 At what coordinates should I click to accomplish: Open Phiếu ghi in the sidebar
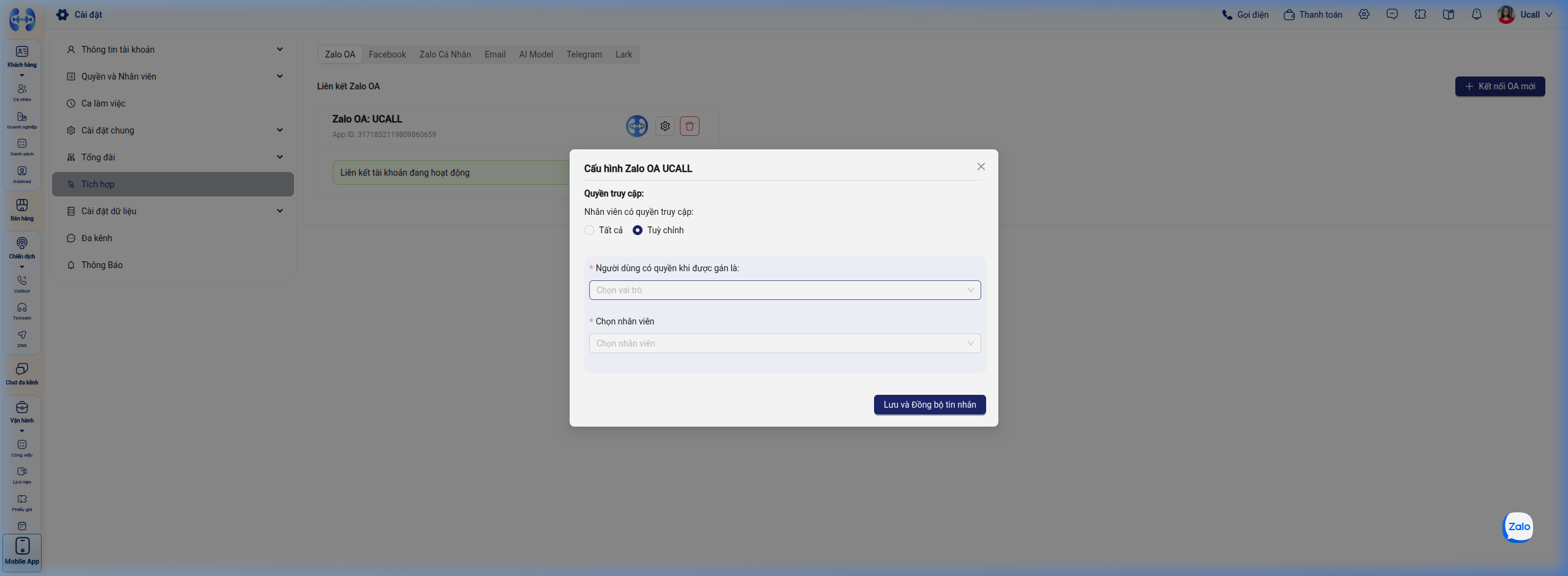click(22, 503)
